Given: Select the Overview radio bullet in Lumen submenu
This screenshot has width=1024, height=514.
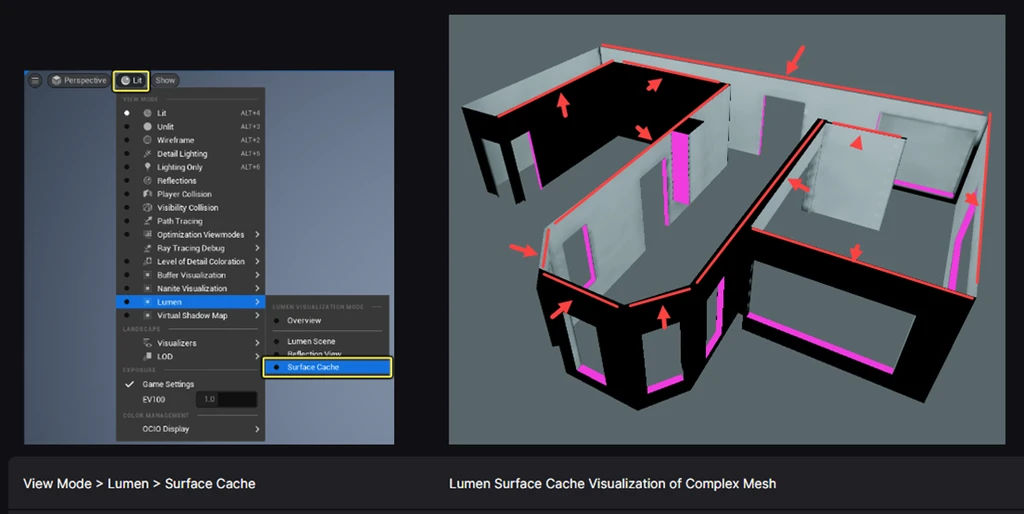Looking at the screenshot, I should [x=277, y=321].
